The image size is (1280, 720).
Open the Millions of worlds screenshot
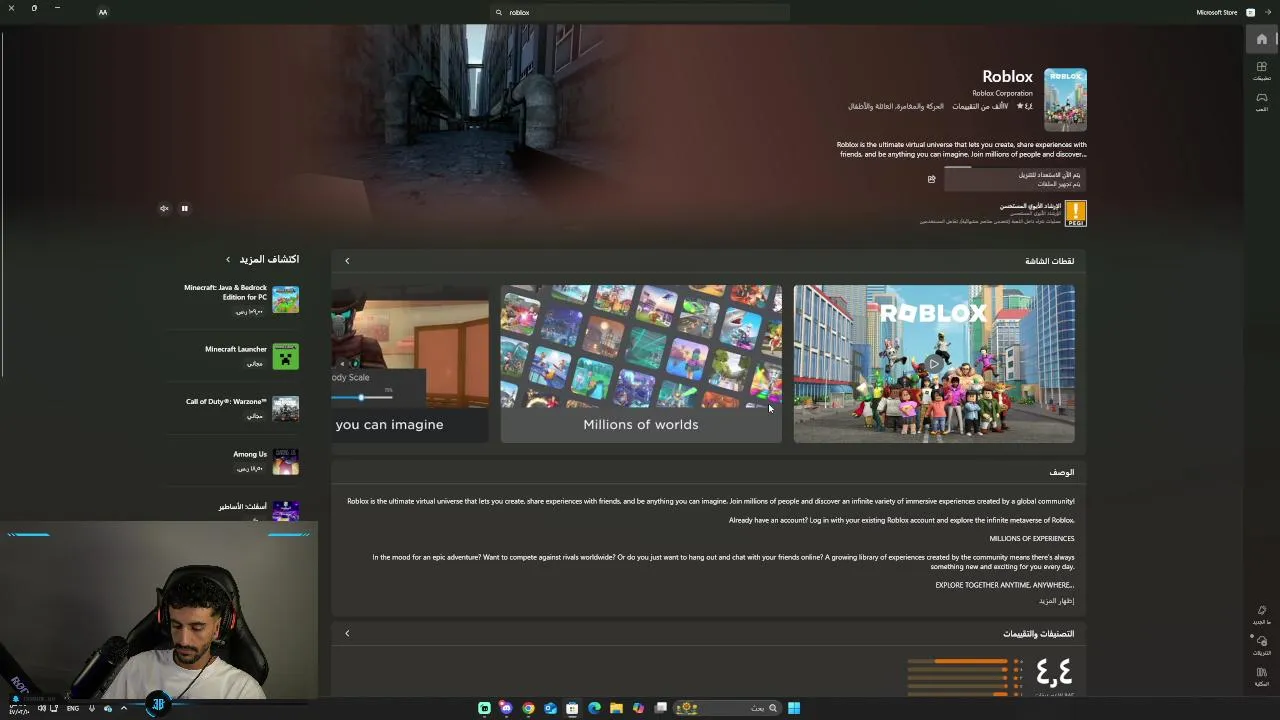pyautogui.click(x=641, y=363)
